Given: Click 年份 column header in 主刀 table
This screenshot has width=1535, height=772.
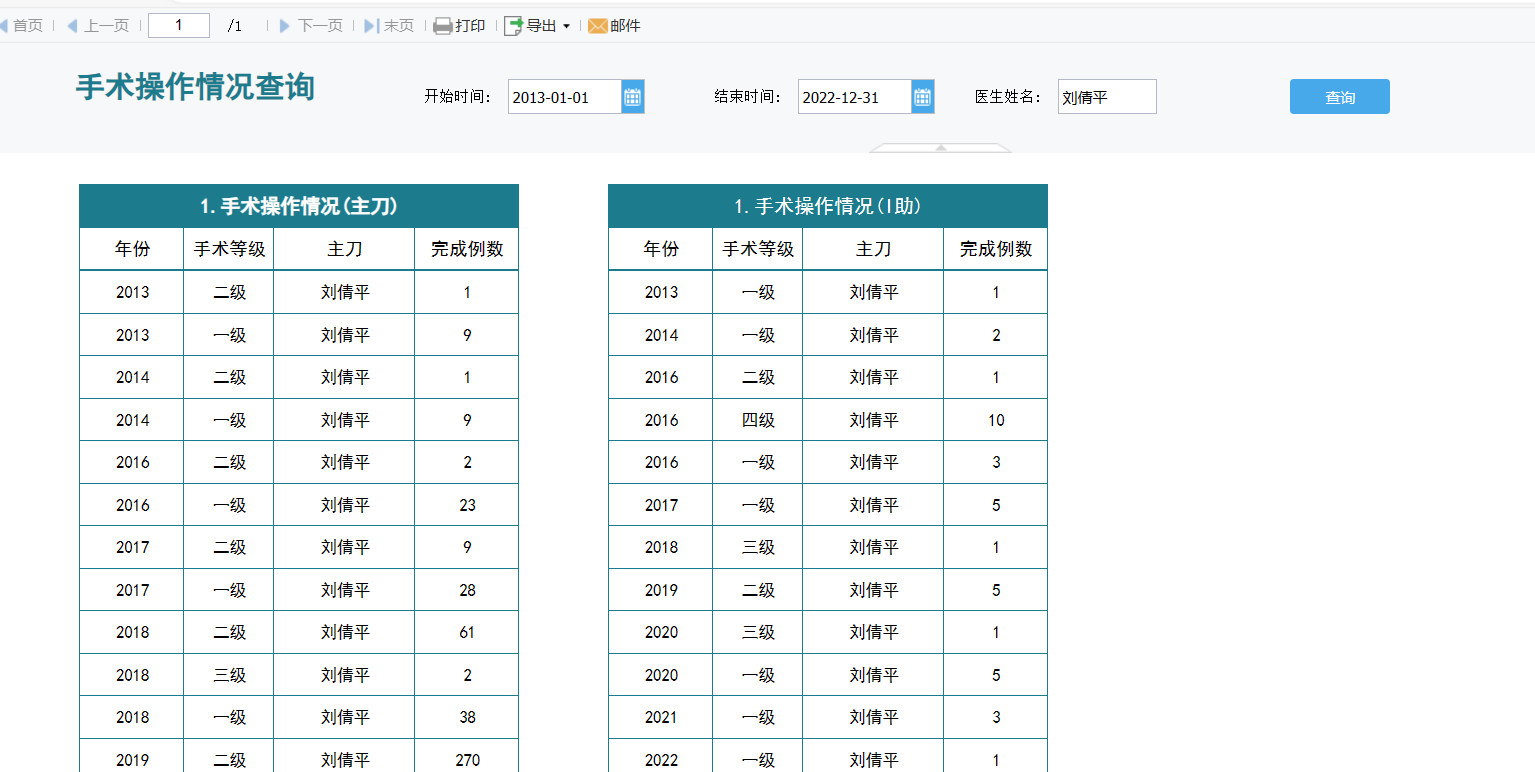Looking at the screenshot, I should tap(132, 249).
